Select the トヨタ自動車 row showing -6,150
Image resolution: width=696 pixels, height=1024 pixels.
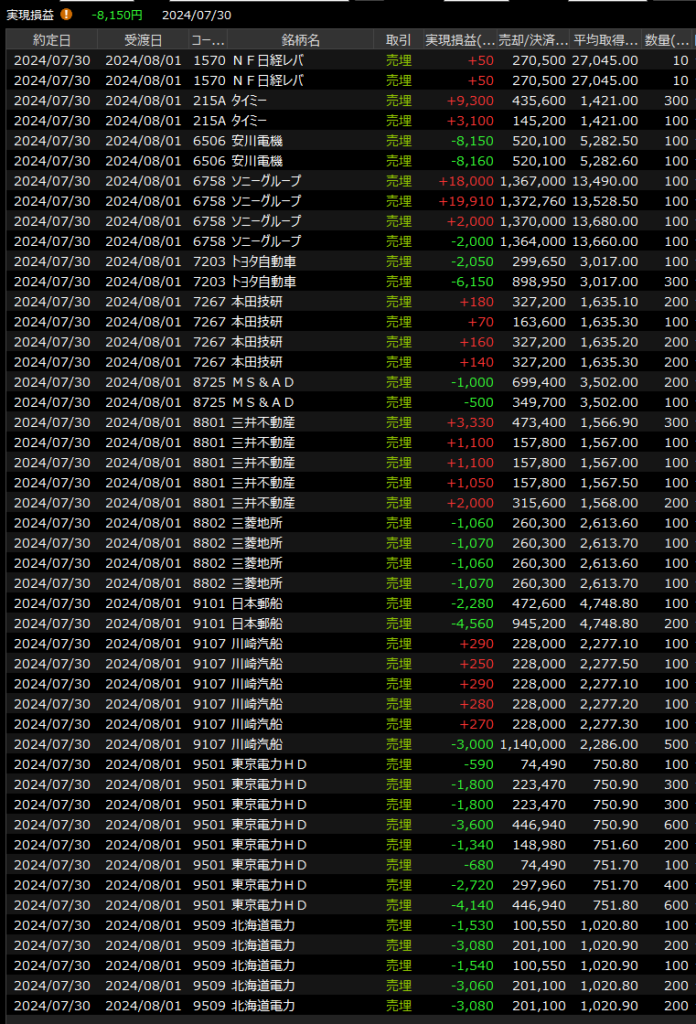click(x=348, y=282)
